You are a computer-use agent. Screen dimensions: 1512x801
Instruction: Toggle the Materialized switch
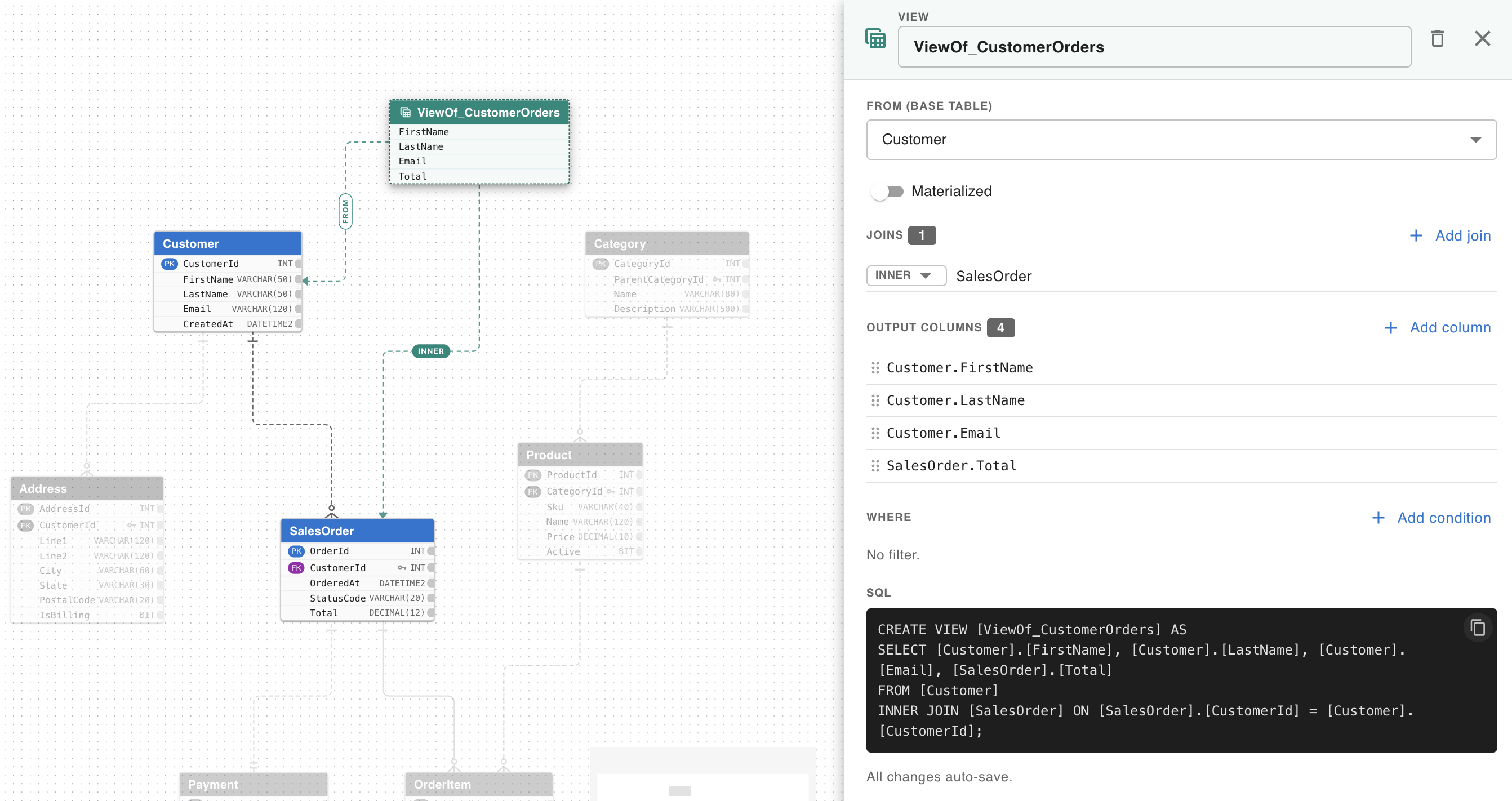pyautogui.click(x=887, y=192)
